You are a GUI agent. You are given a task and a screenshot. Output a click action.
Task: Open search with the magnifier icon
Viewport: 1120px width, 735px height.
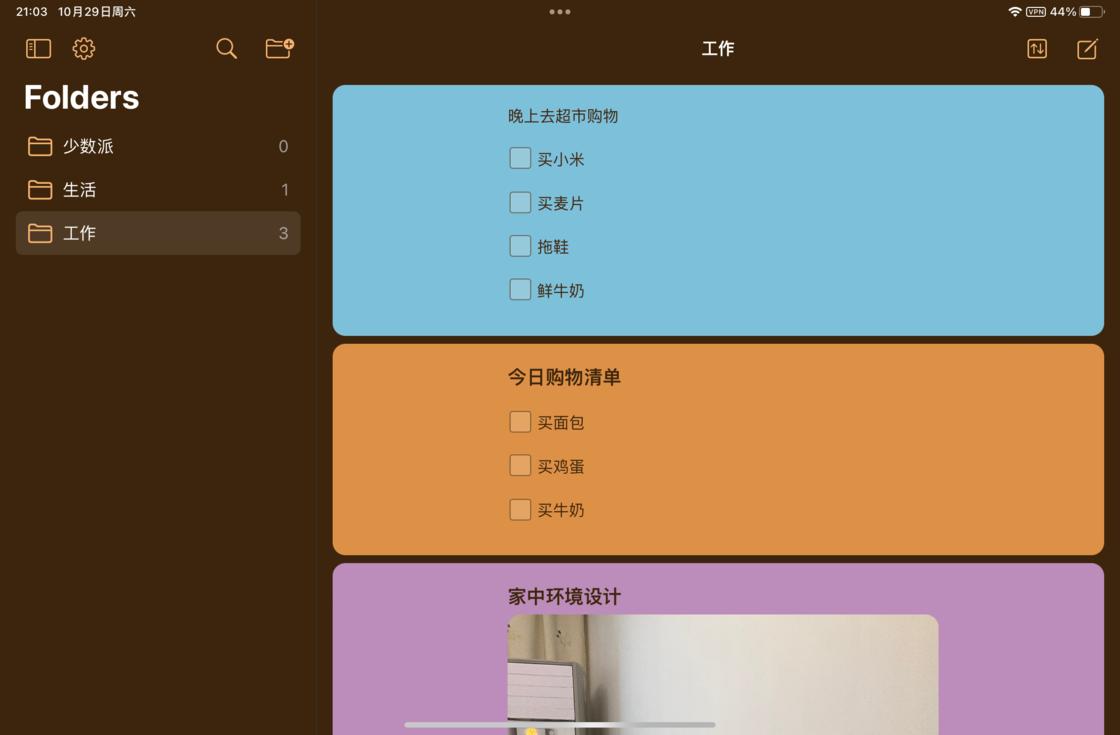(x=226, y=48)
